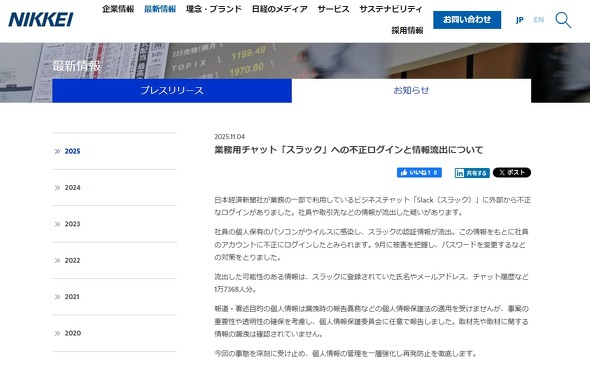This screenshot has width=590, height=367.
Task: Share via LinkedIn 共有する button
Action: click(x=472, y=173)
